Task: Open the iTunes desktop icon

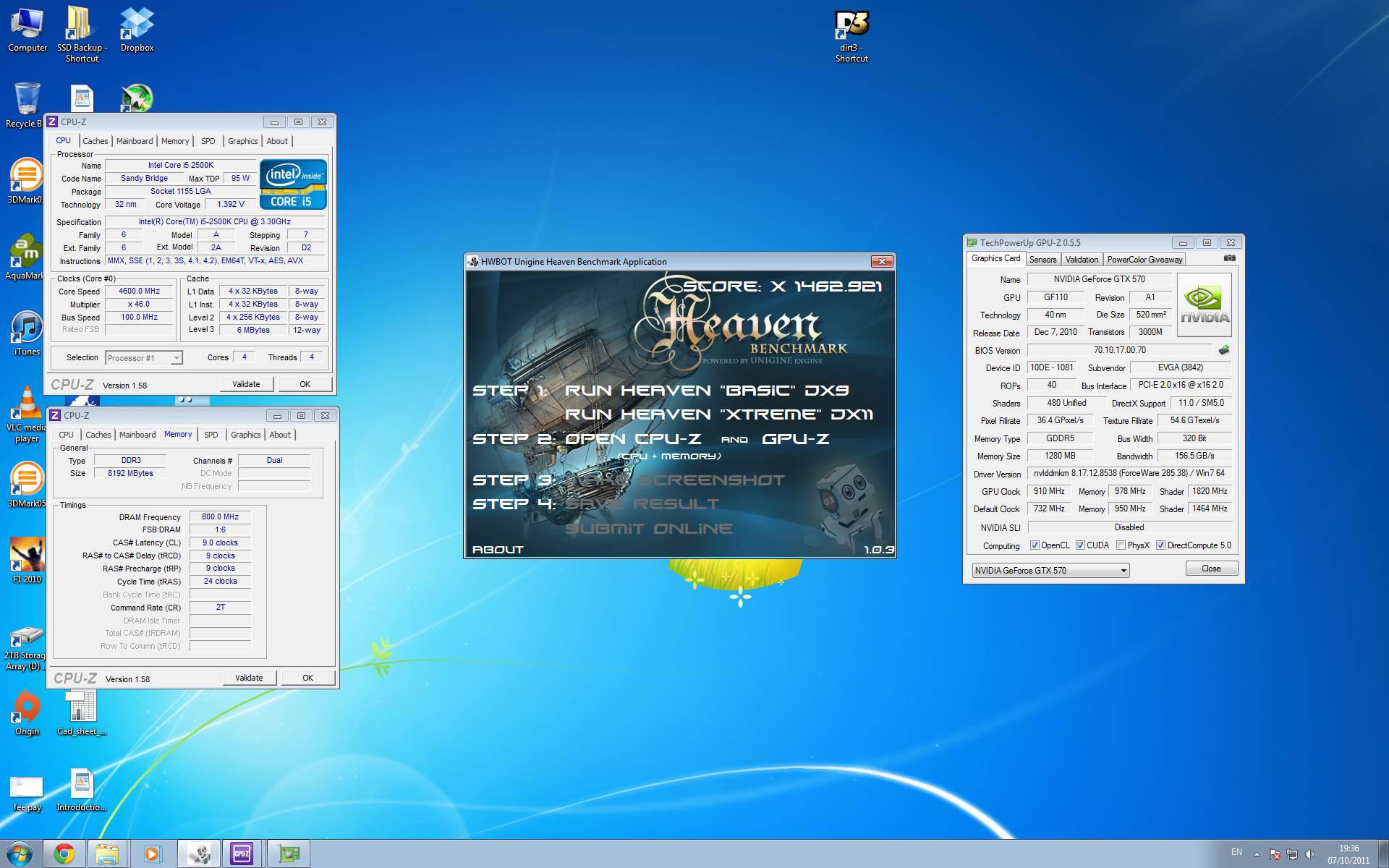Action: point(27,333)
